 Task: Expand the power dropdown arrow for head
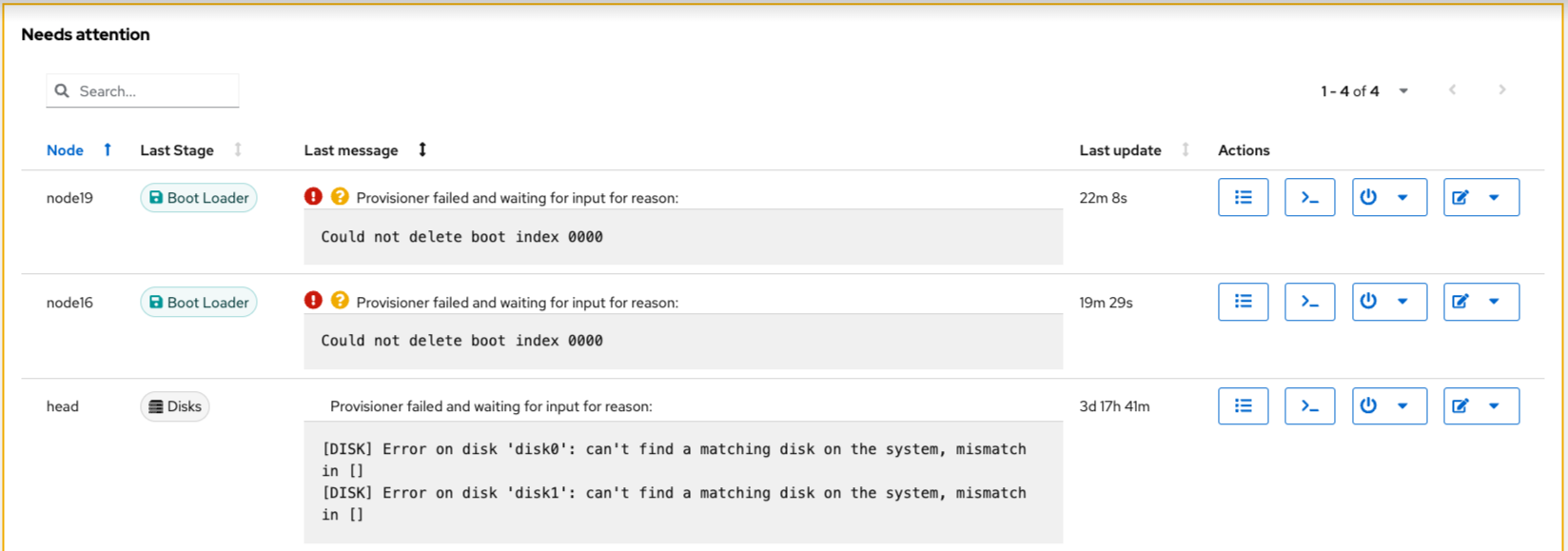pyautogui.click(x=1402, y=406)
